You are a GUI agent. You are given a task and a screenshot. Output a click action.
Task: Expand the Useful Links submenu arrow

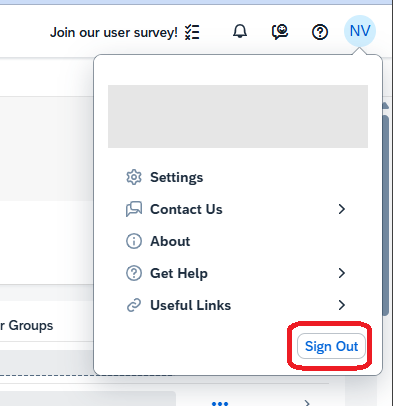coord(341,305)
